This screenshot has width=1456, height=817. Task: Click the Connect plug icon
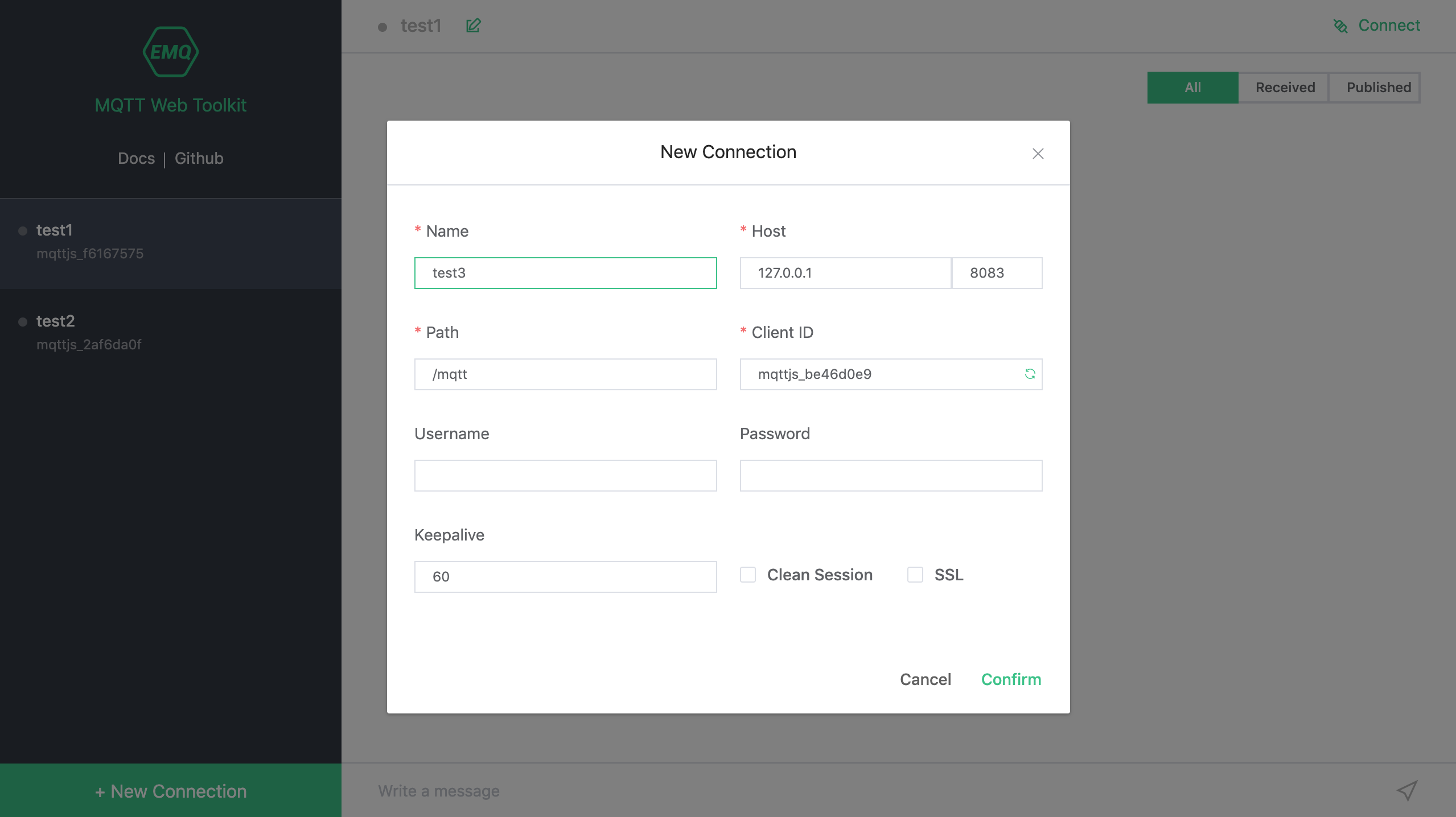[1340, 26]
